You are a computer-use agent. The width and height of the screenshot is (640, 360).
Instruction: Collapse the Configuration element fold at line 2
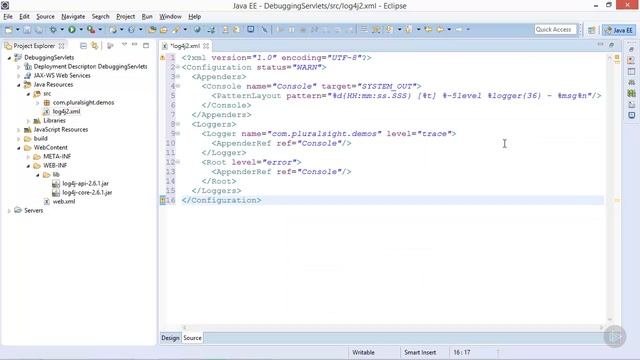click(x=178, y=67)
